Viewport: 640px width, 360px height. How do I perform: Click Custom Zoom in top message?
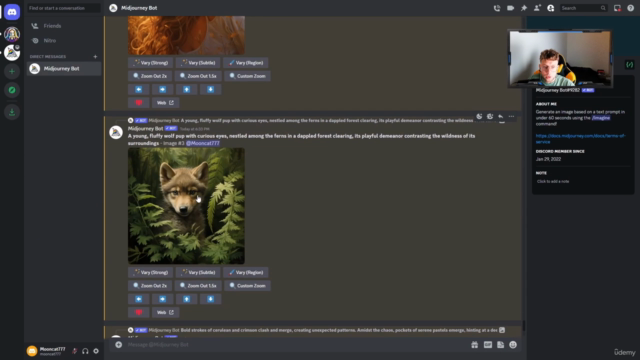click(247, 76)
